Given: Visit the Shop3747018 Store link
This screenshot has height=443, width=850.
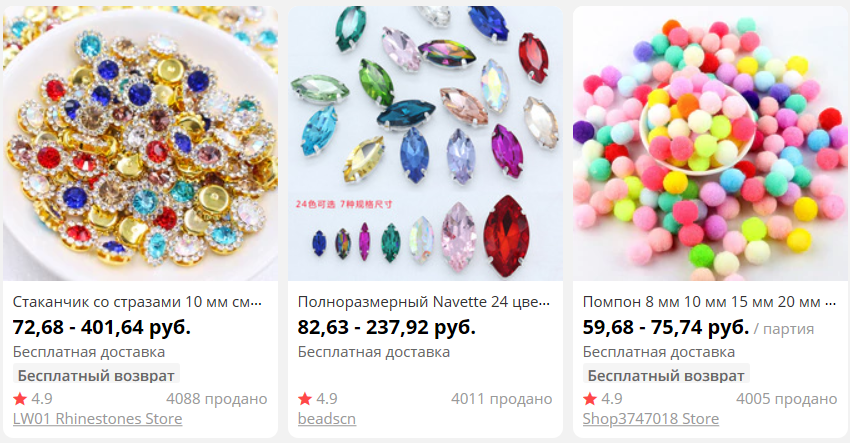Looking at the screenshot, I should [x=651, y=419].
